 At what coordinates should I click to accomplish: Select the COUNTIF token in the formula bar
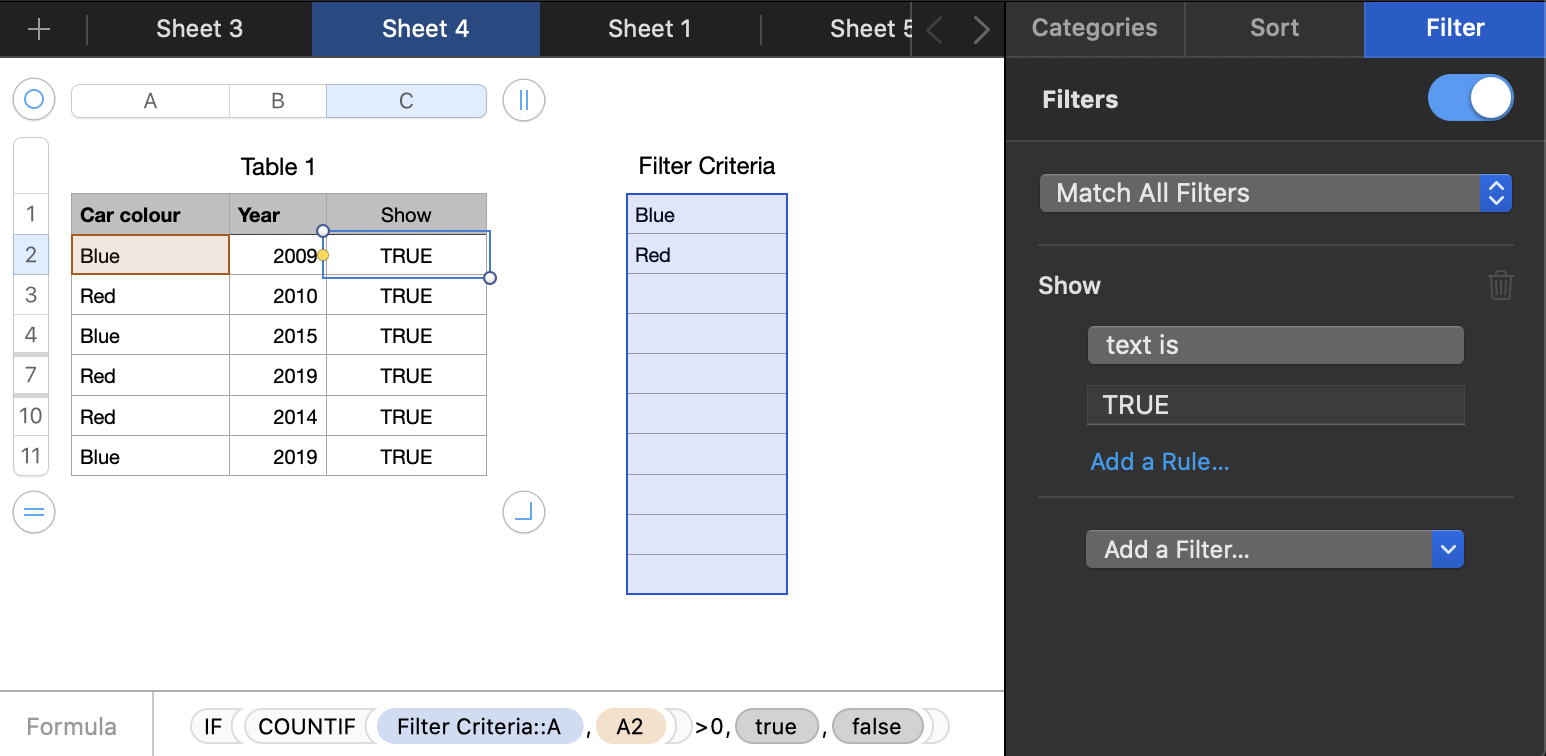[306, 726]
